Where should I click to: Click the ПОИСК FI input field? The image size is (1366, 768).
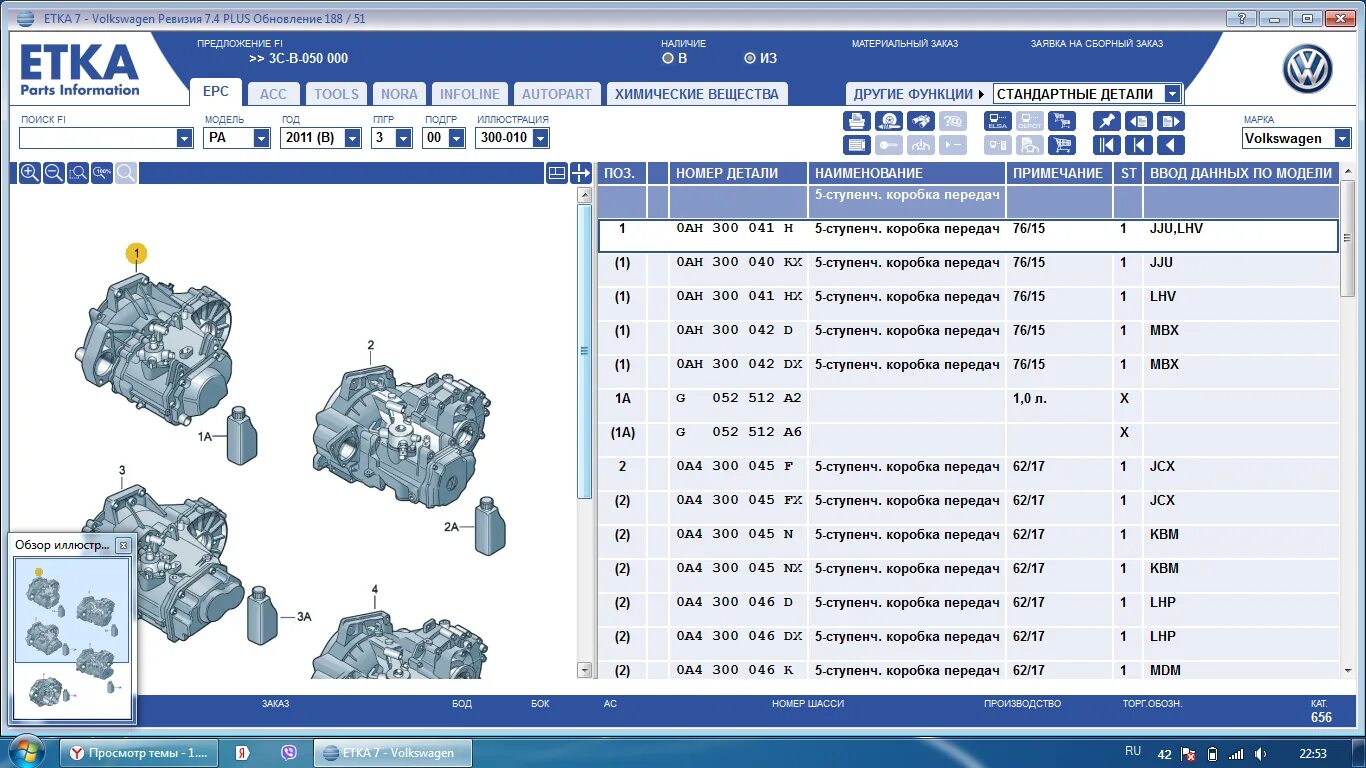click(x=97, y=138)
